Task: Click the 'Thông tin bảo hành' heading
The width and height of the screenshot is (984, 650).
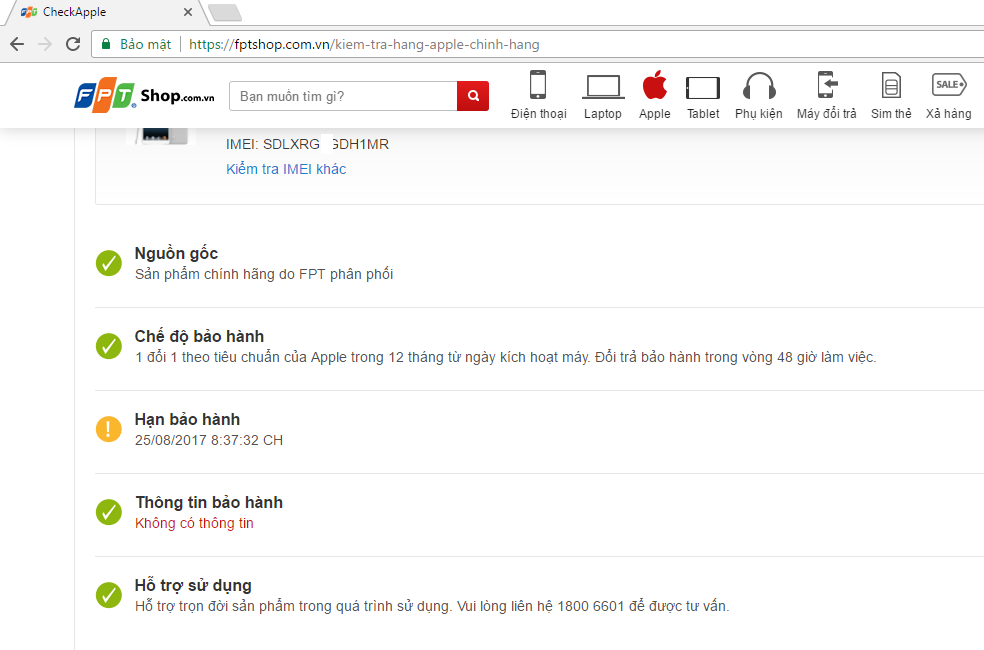Action: (209, 503)
